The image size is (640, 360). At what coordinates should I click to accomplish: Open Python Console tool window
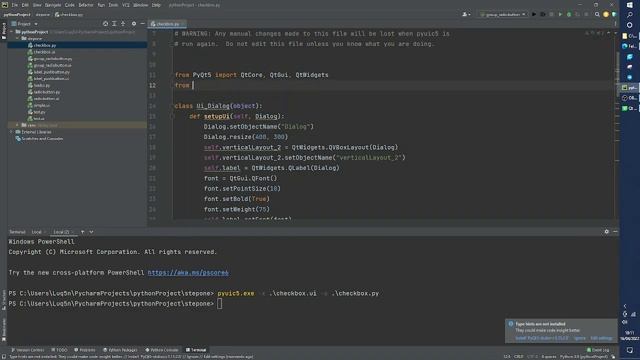(x=162, y=350)
